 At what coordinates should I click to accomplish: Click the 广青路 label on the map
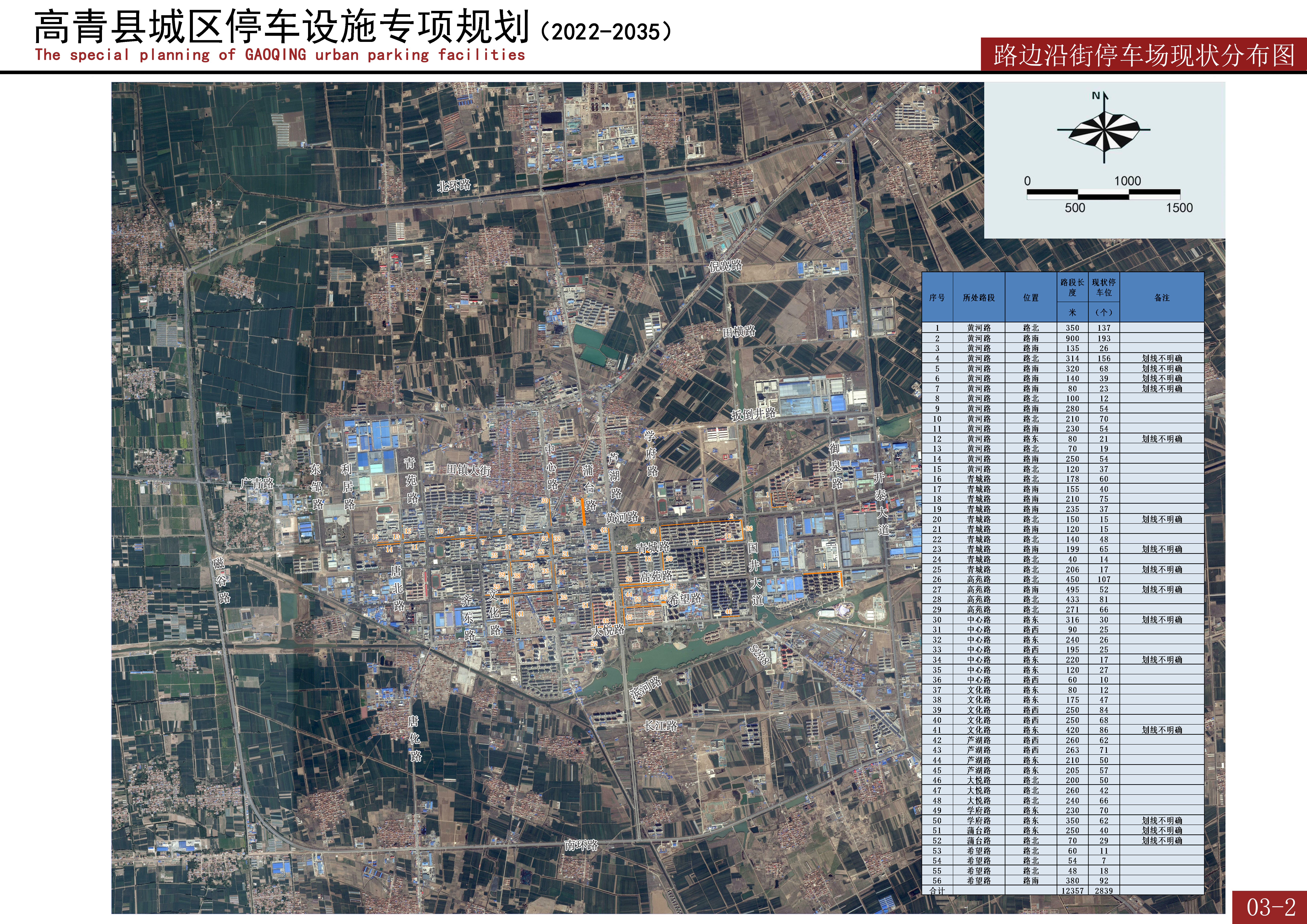(x=257, y=484)
